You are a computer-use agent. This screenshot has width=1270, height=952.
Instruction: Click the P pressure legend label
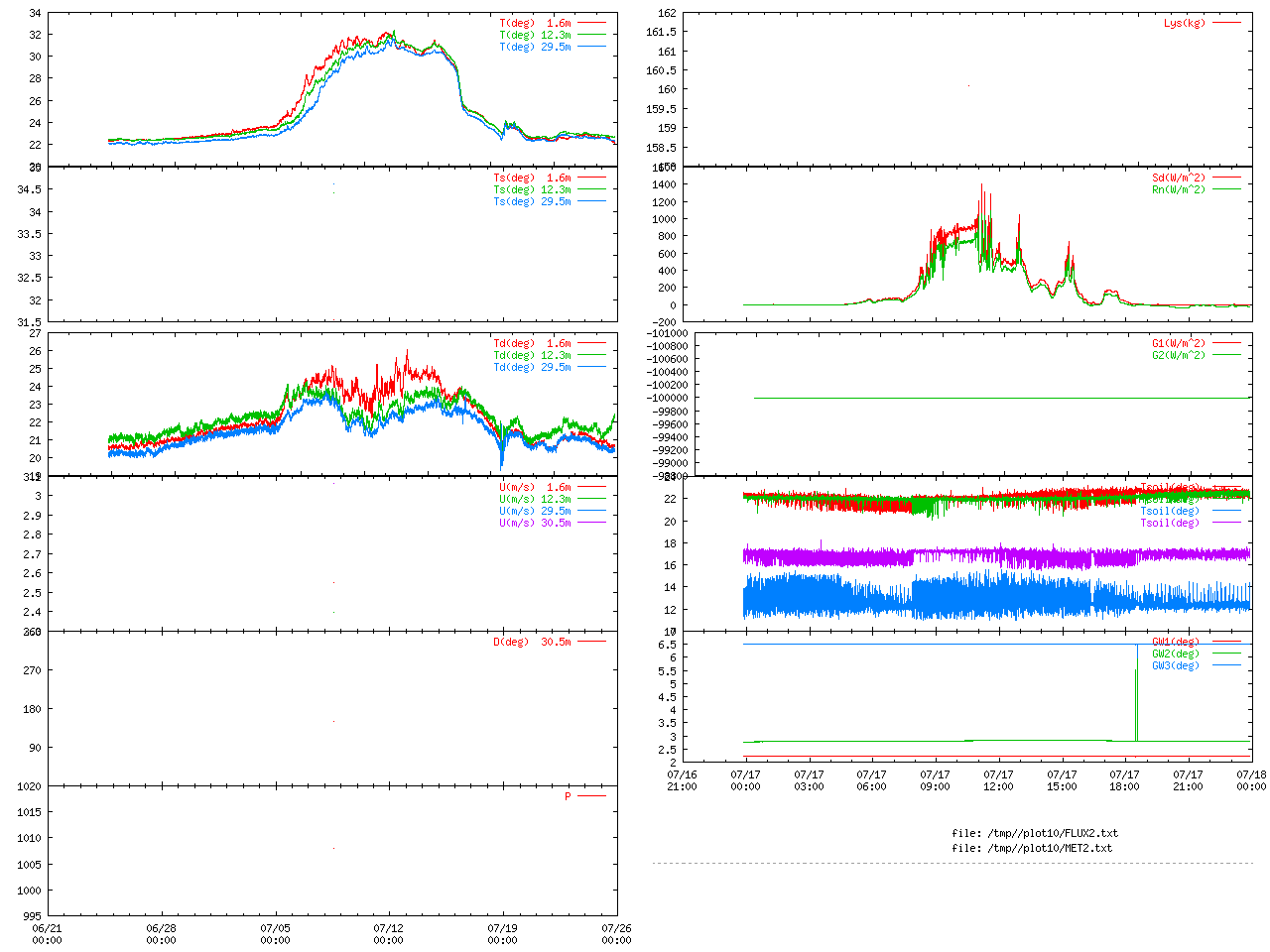[568, 796]
